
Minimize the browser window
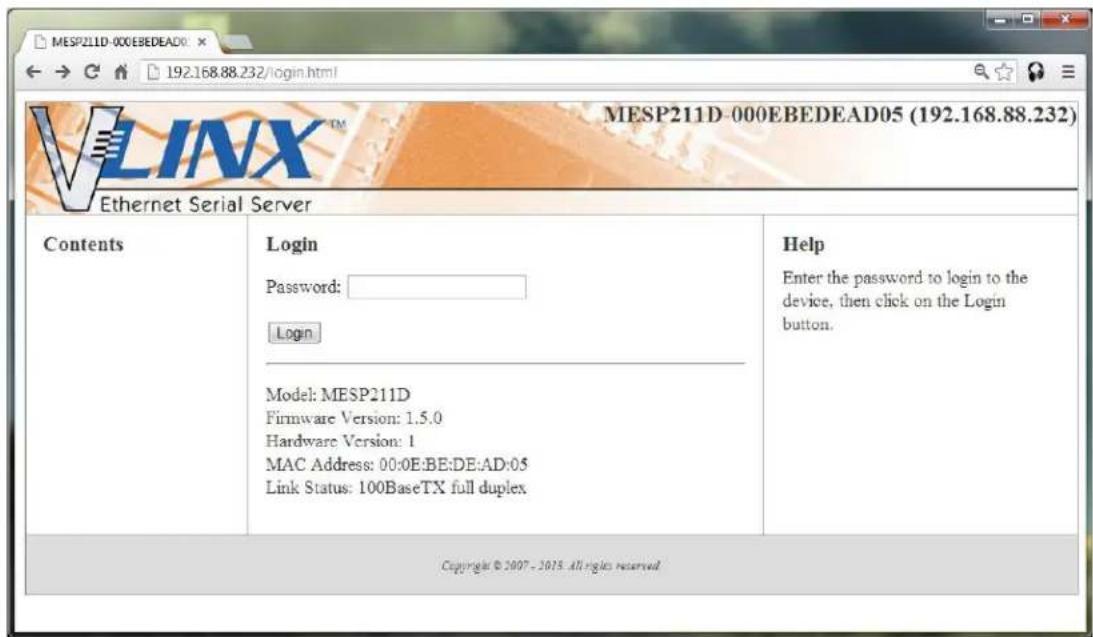[x=1002, y=20]
